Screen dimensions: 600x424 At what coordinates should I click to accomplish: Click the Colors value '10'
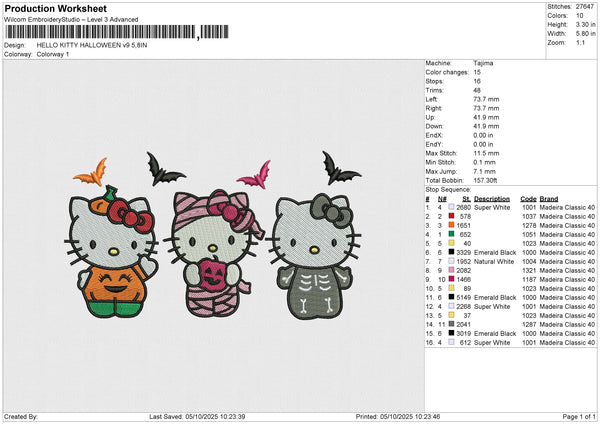[580, 16]
